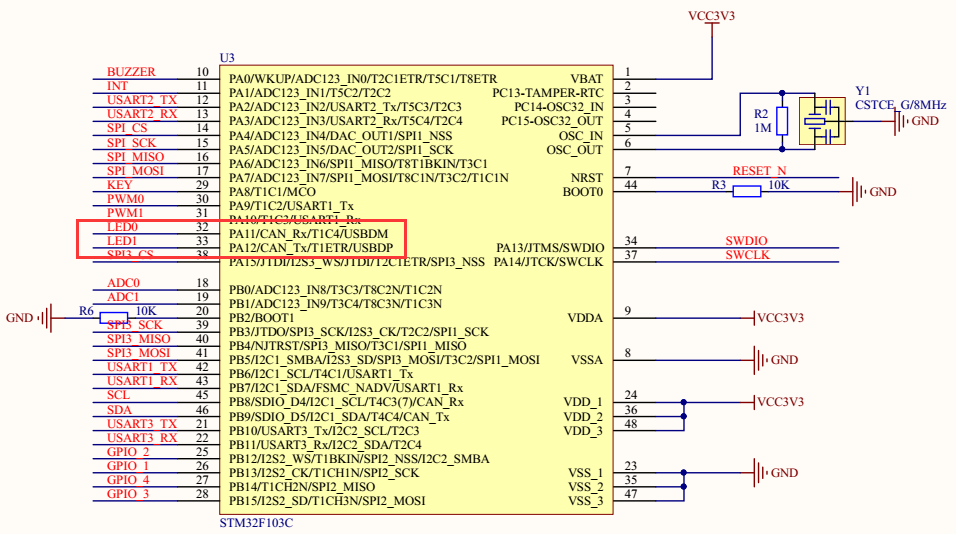Click the NRST pin name
The height and width of the screenshot is (534, 956).
pos(587,178)
